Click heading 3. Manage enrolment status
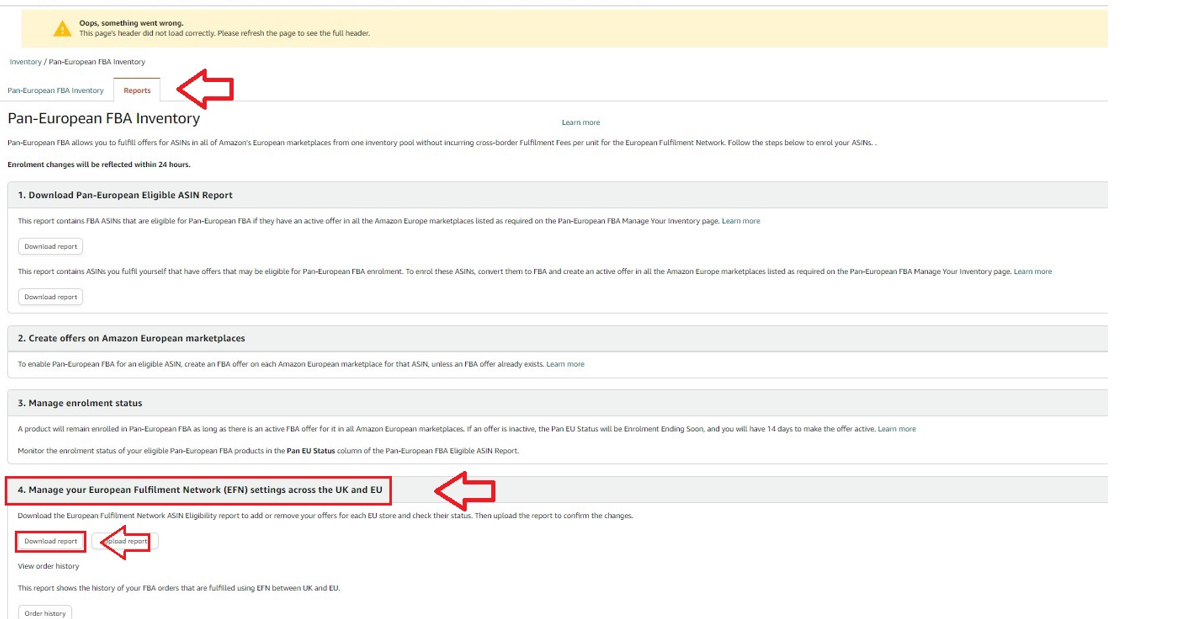 tap(80, 403)
